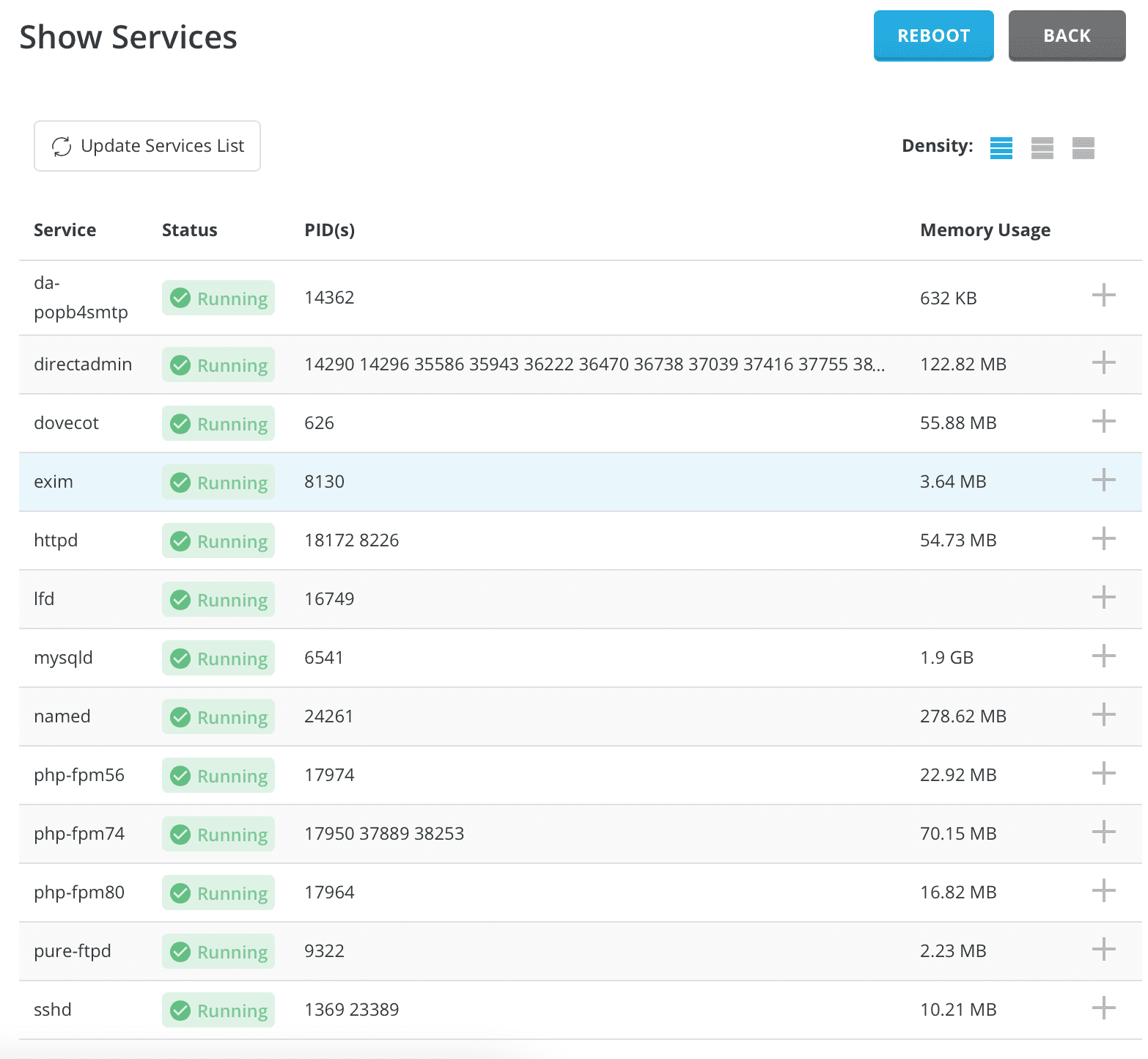Expand the named service plus icon
This screenshot has height=1059, width=1148.
(x=1103, y=715)
